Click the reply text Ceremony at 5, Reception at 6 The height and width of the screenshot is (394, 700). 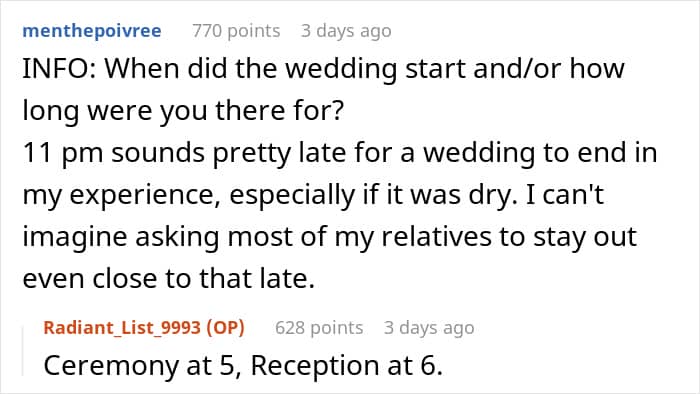243,365
